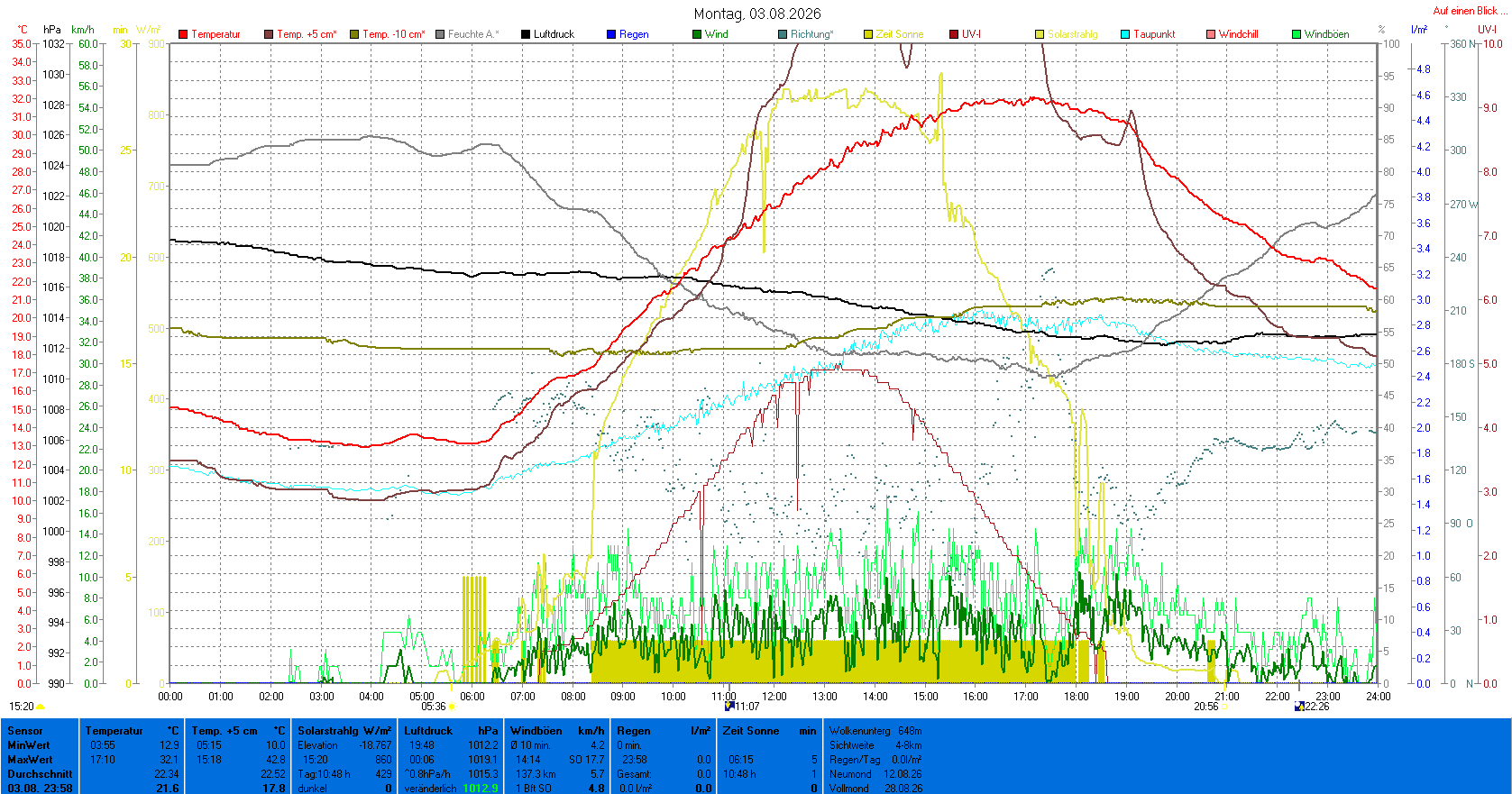Click the cyan Taupunkt legend swatch
This screenshot has width=1512, height=794.
(1125, 34)
